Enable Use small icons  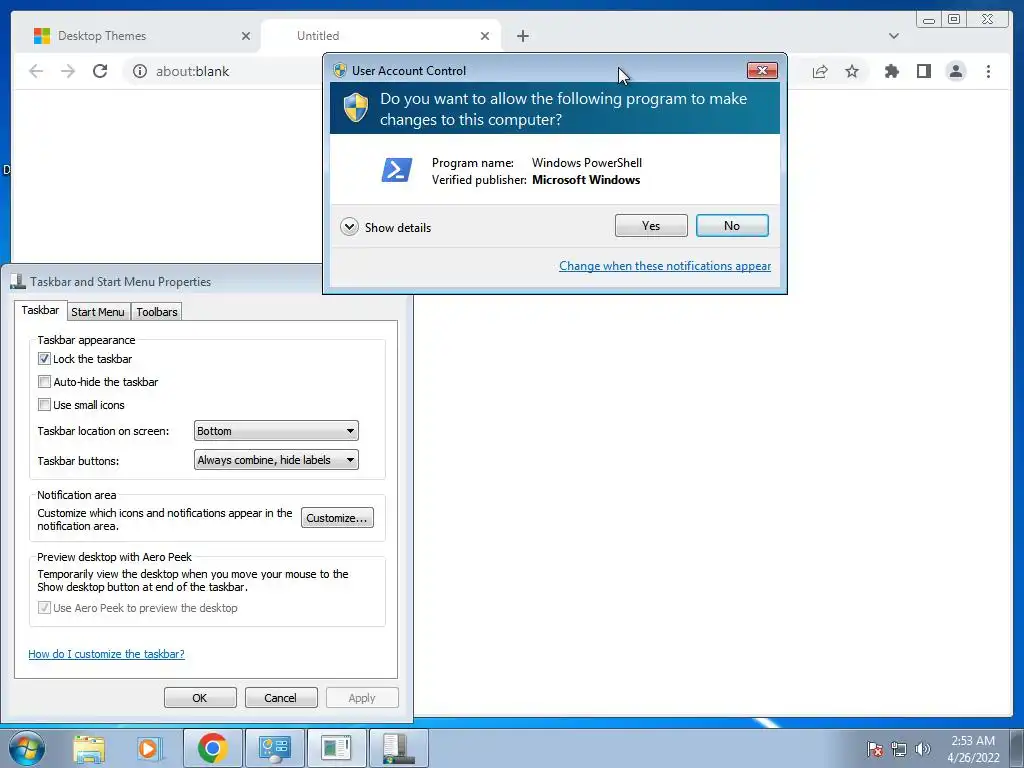point(44,404)
